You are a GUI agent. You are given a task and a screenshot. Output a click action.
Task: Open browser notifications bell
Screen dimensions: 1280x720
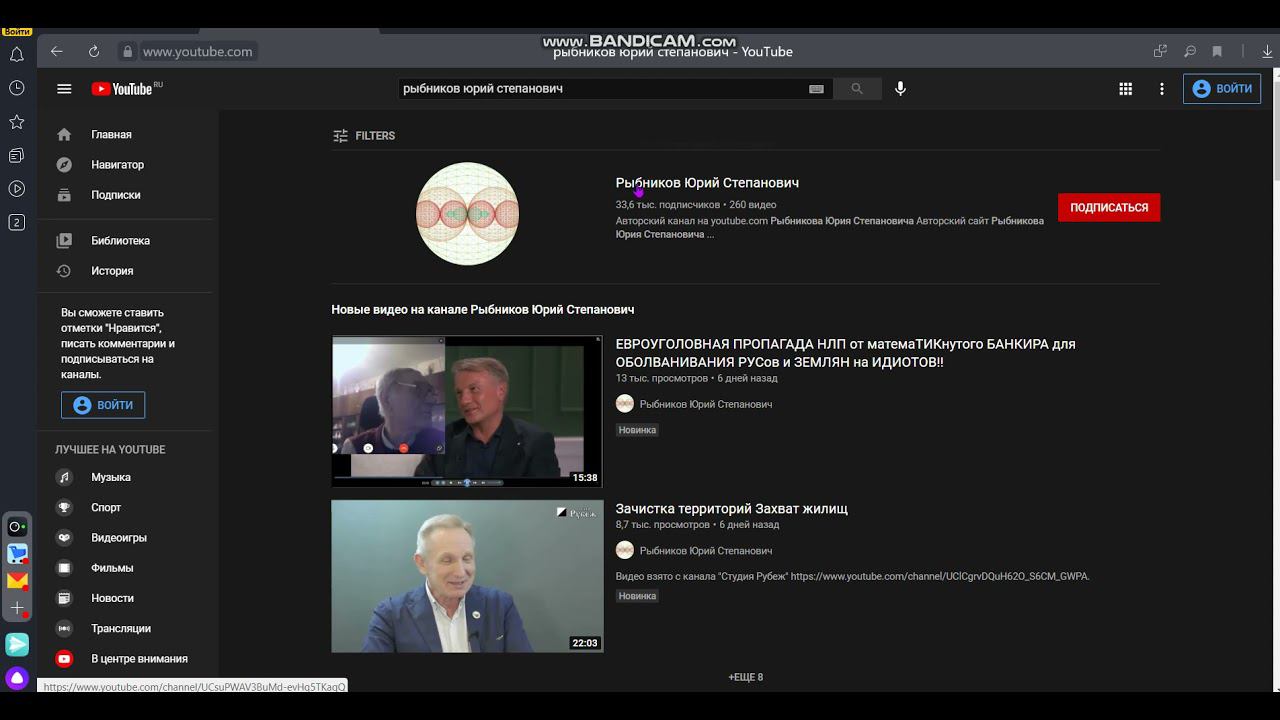[x=17, y=55]
